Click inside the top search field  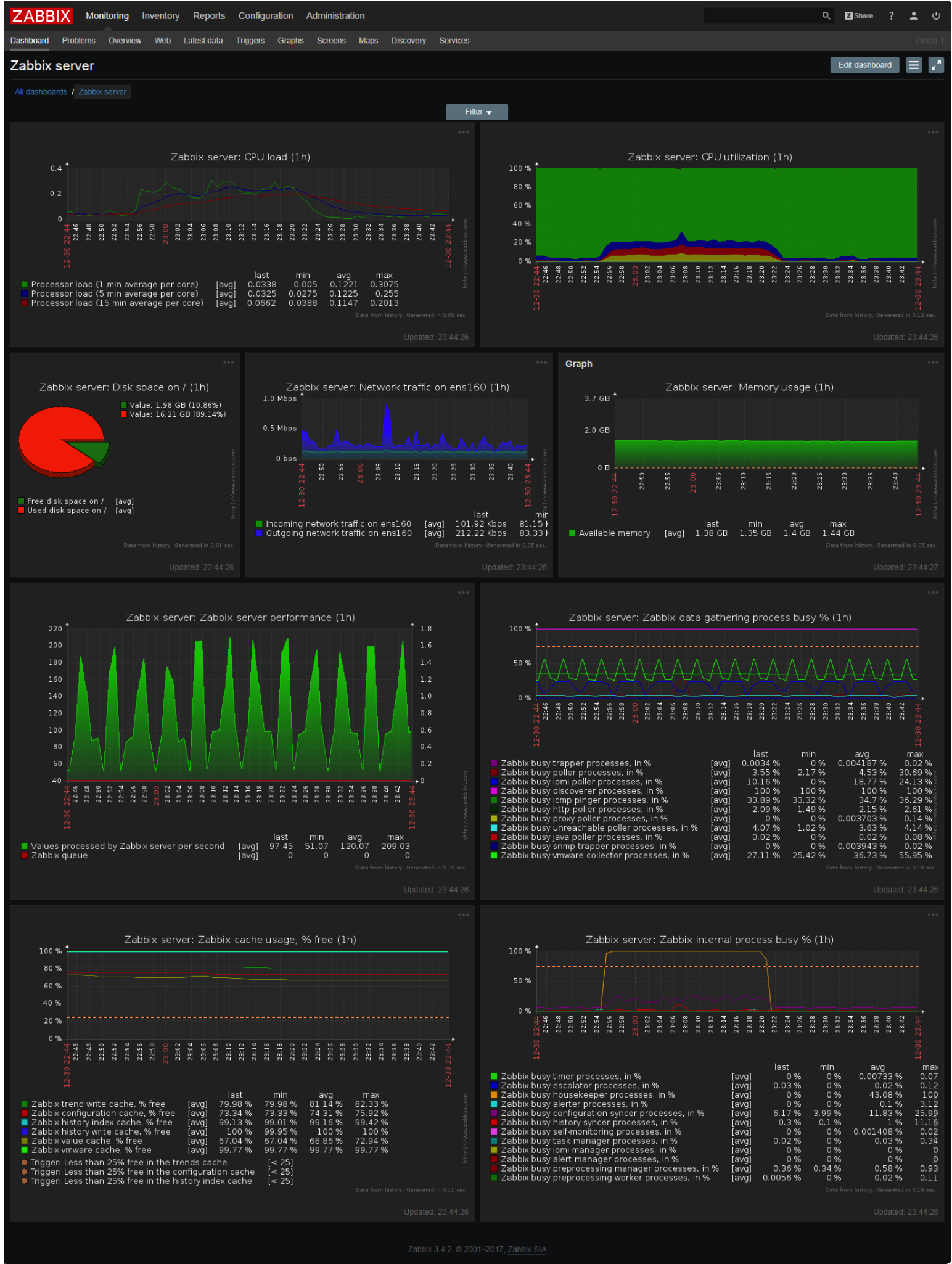(762, 16)
